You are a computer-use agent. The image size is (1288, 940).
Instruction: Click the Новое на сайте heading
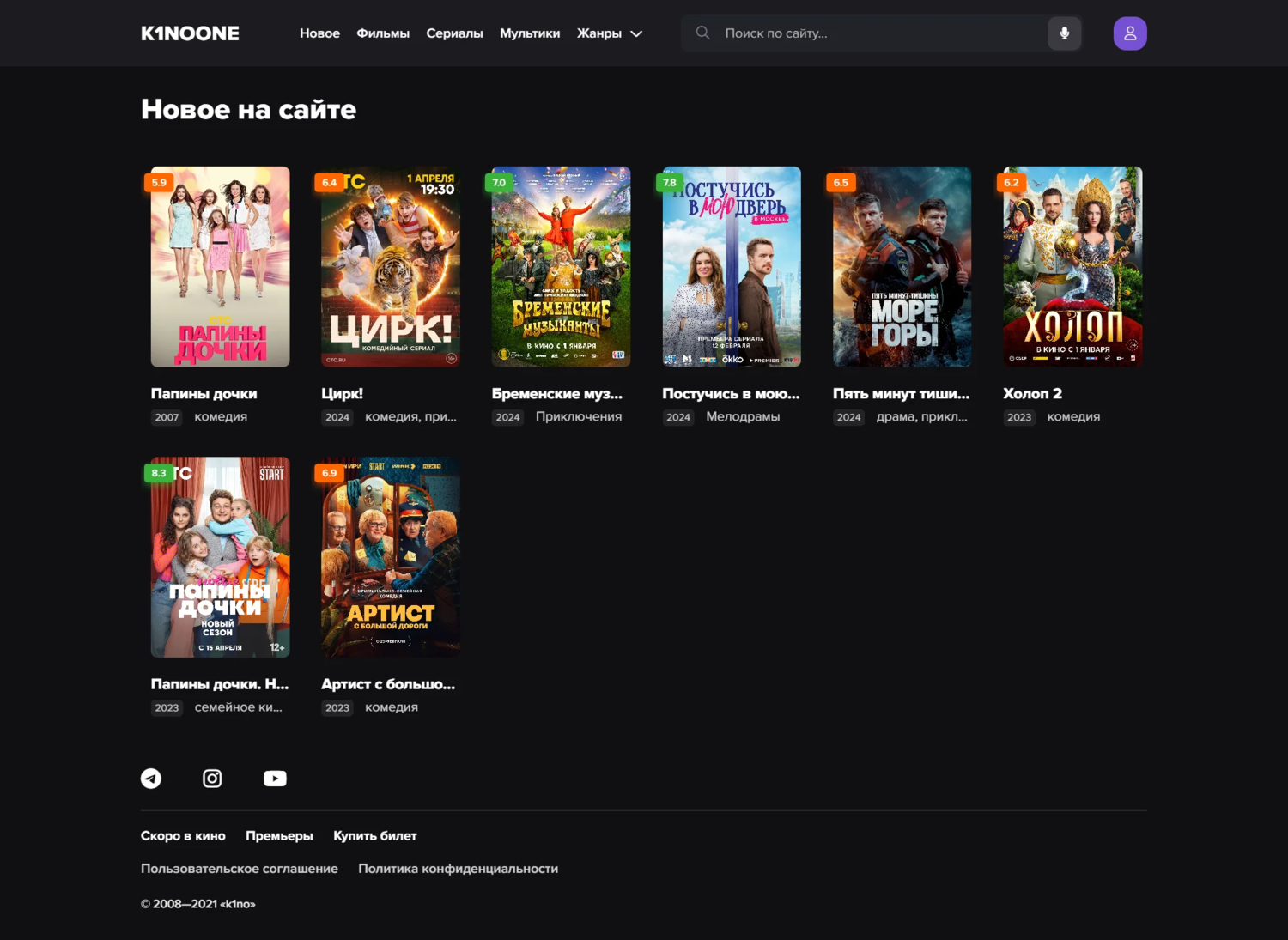tap(248, 109)
